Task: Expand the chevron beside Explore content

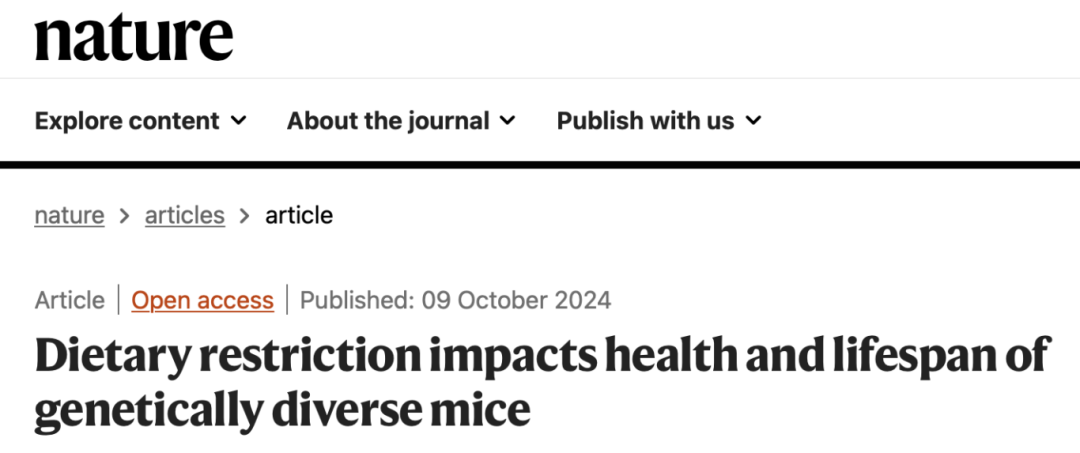Action: [238, 121]
